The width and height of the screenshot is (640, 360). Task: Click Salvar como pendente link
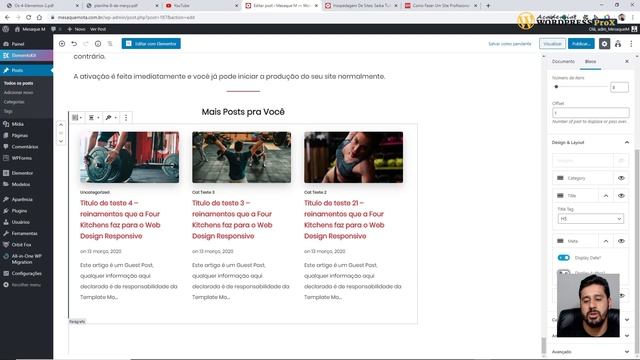[510, 44]
